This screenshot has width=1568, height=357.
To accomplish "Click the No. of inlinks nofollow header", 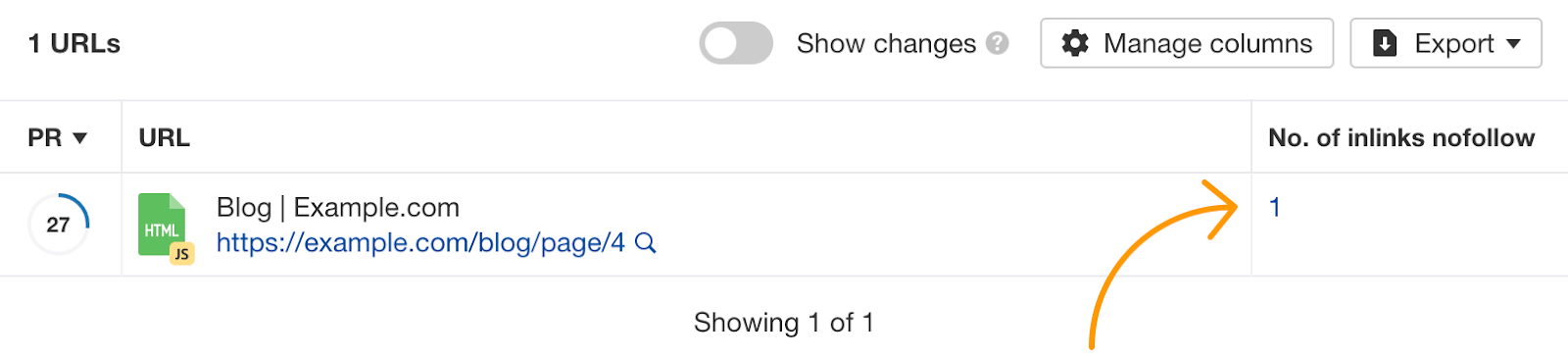I will click(1401, 138).
